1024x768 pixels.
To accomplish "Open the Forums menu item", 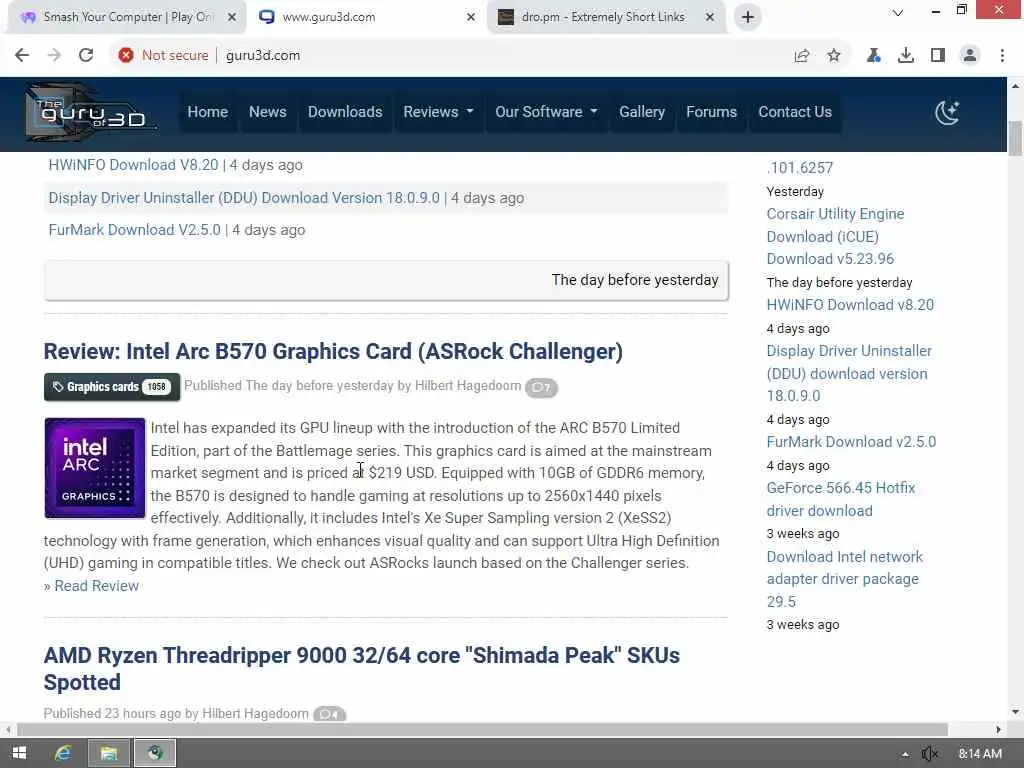I will (711, 112).
